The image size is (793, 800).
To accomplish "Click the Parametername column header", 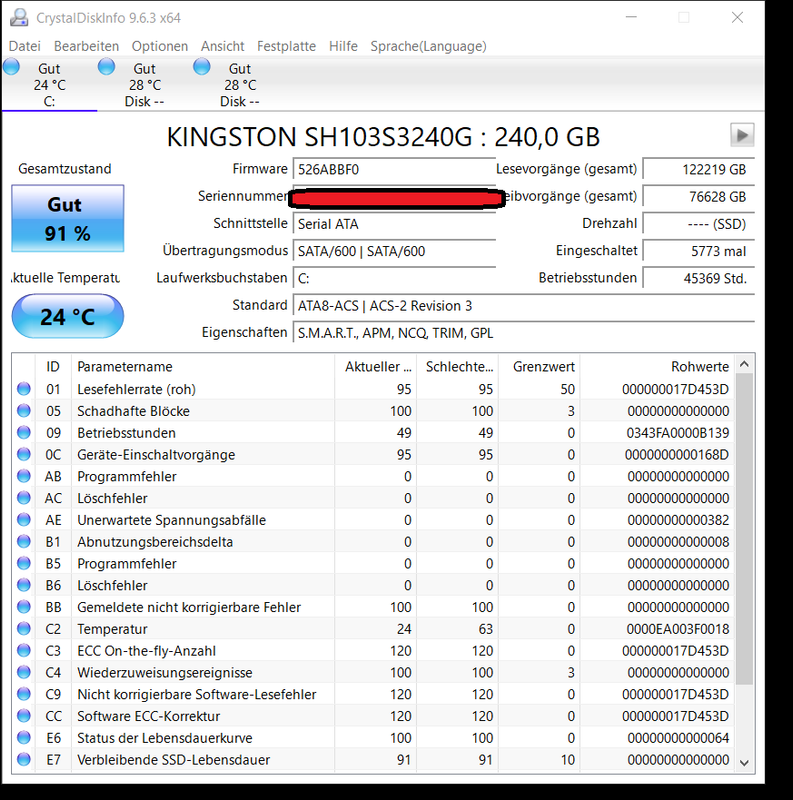I will (203, 366).
